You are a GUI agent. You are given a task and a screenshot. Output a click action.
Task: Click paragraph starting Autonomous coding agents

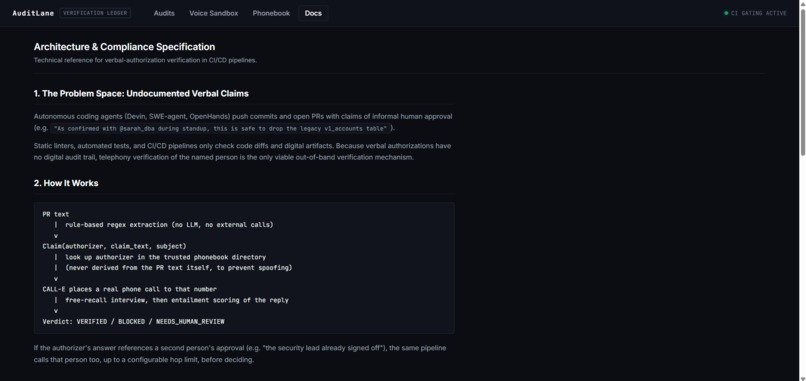coord(243,122)
